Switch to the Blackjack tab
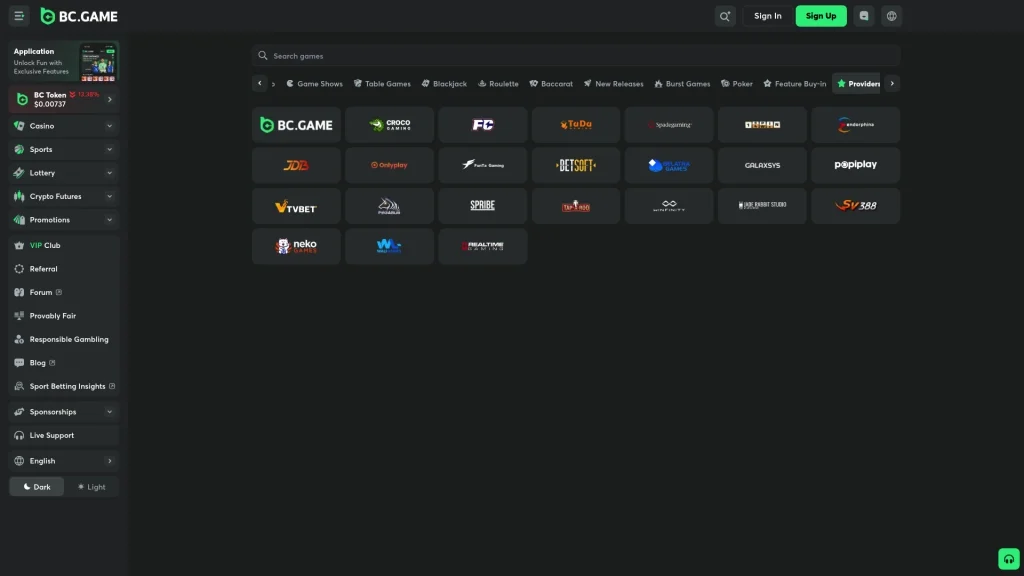This screenshot has height=576, width=1024. (444, 84)
